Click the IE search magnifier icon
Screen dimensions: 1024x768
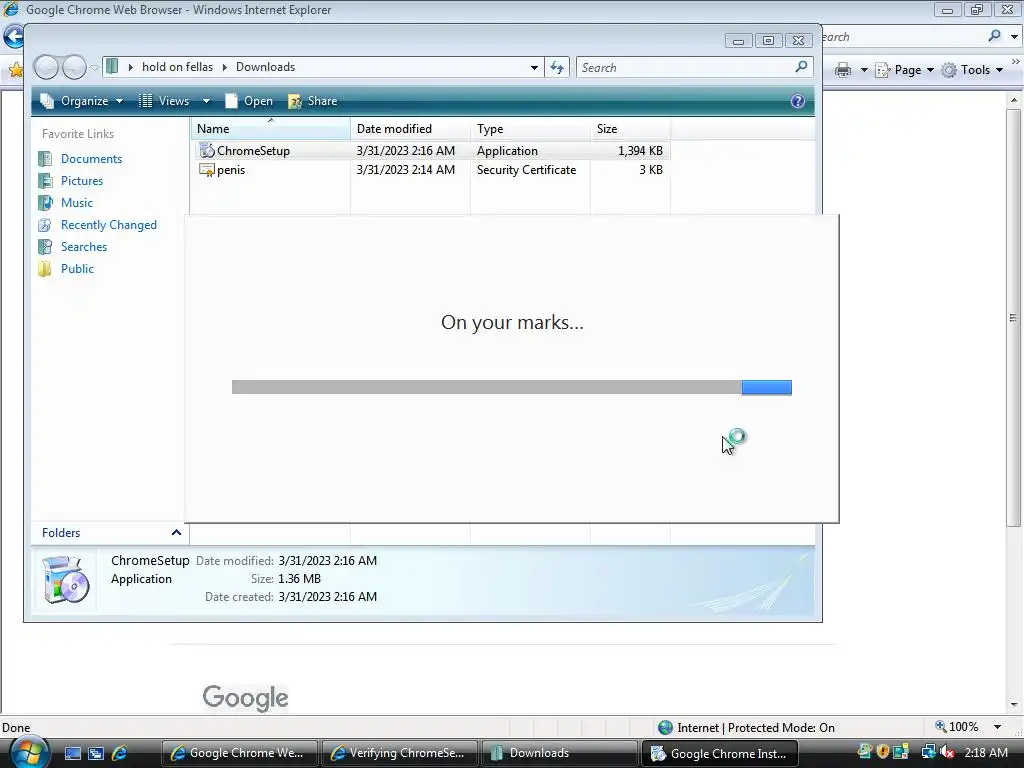[994, 36]
